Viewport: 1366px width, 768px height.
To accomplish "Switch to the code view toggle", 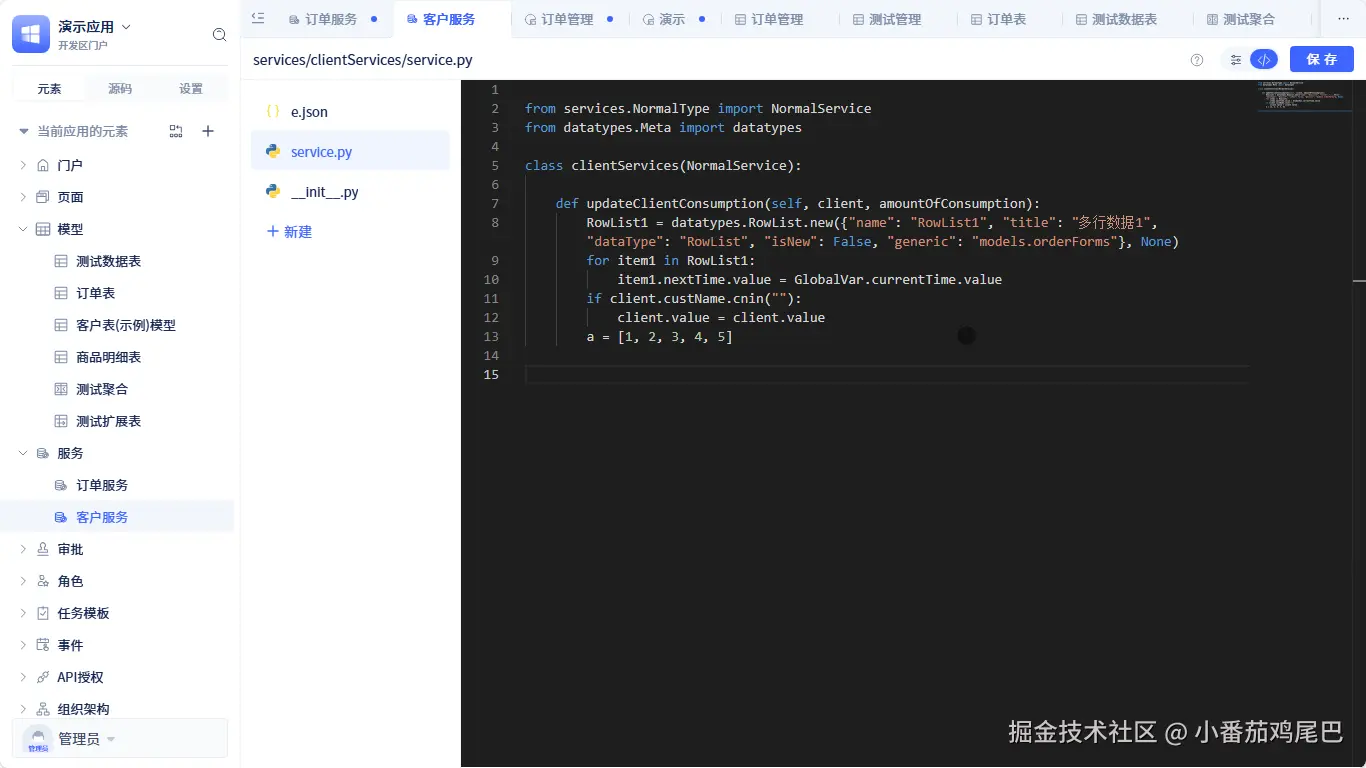I will (1264, 60).
